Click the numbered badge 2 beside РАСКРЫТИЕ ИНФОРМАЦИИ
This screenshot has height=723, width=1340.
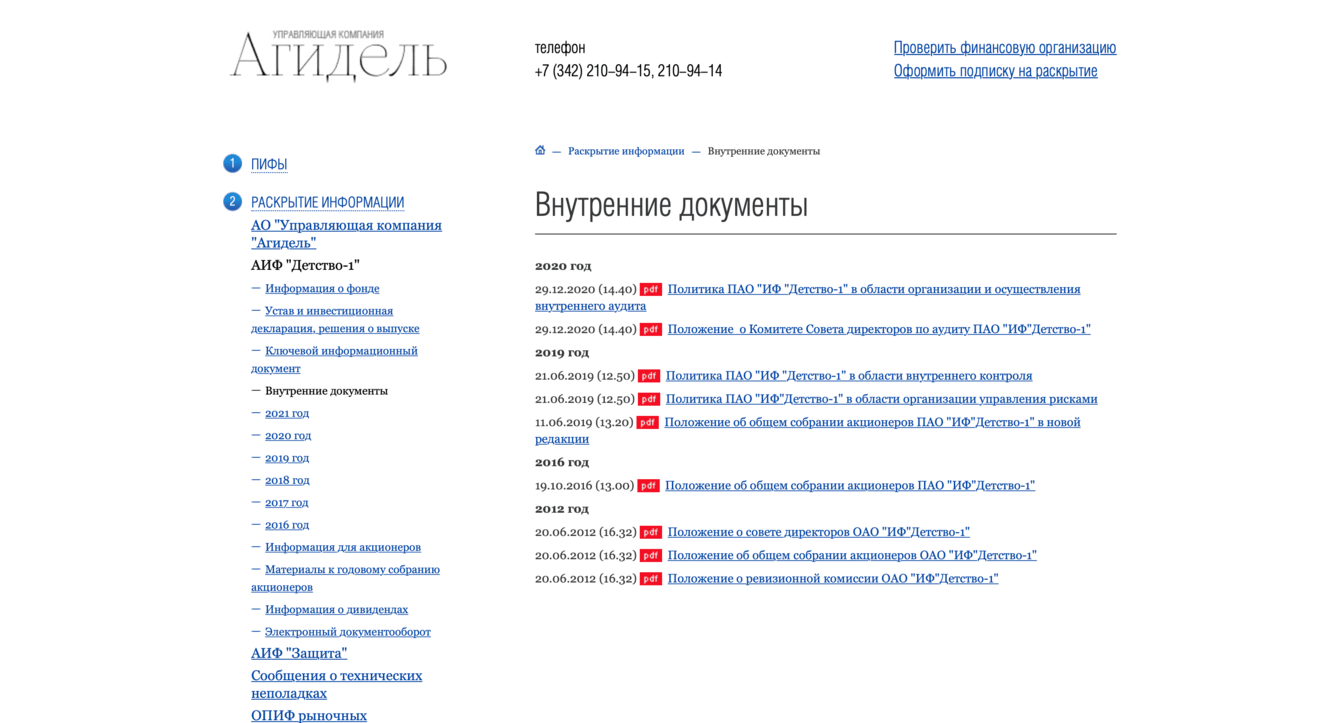(232, 201)
